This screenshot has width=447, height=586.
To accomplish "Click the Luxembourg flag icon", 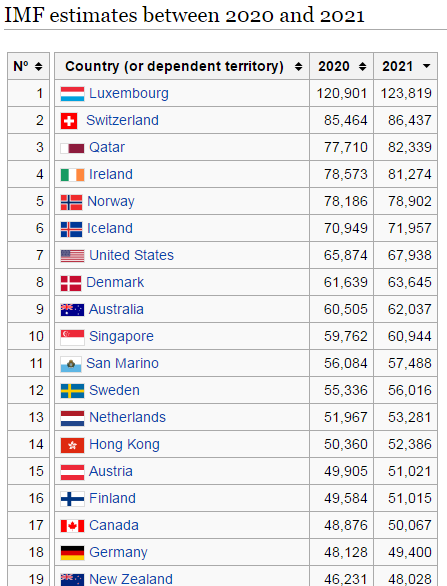I will [72, 94].
